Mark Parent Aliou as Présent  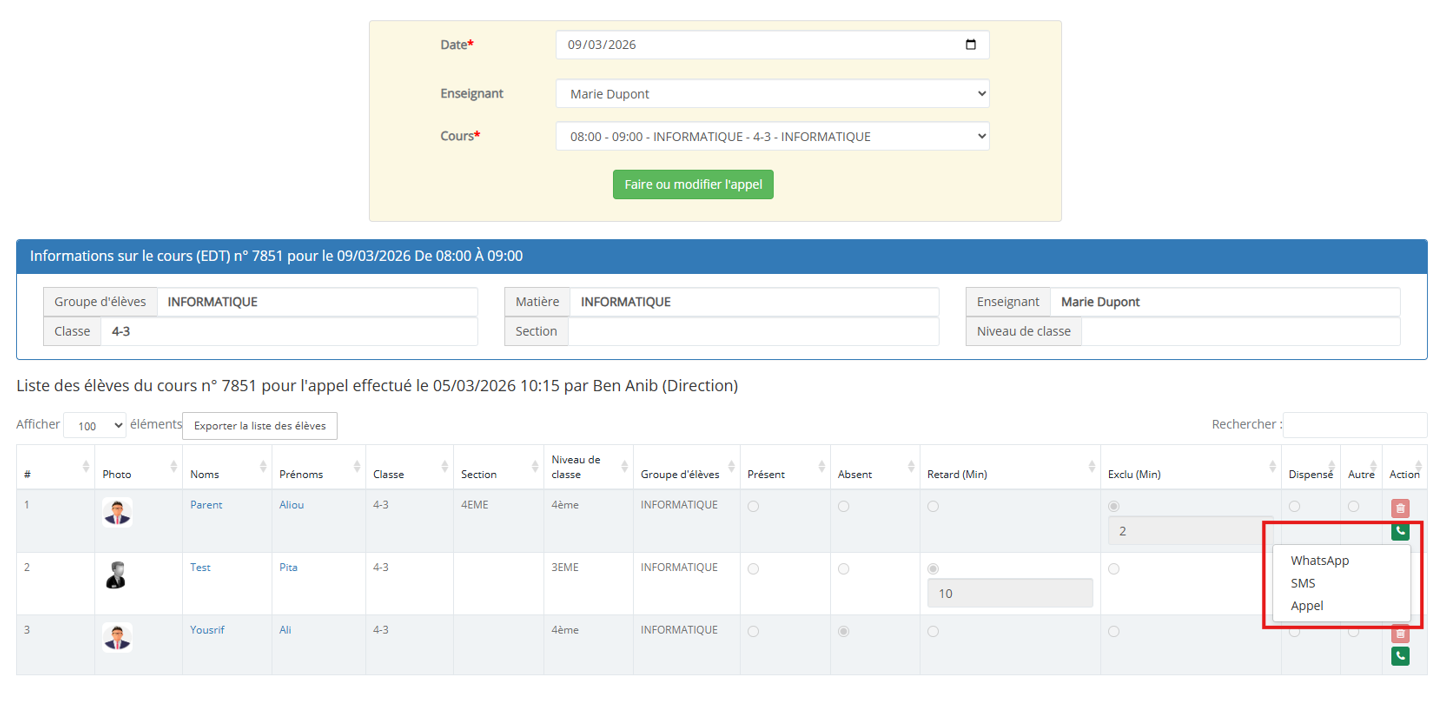click(x=753, y=507)
